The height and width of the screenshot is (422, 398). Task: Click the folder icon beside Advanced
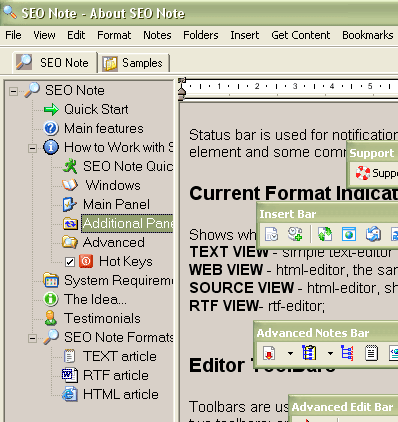tap(70, 242)
